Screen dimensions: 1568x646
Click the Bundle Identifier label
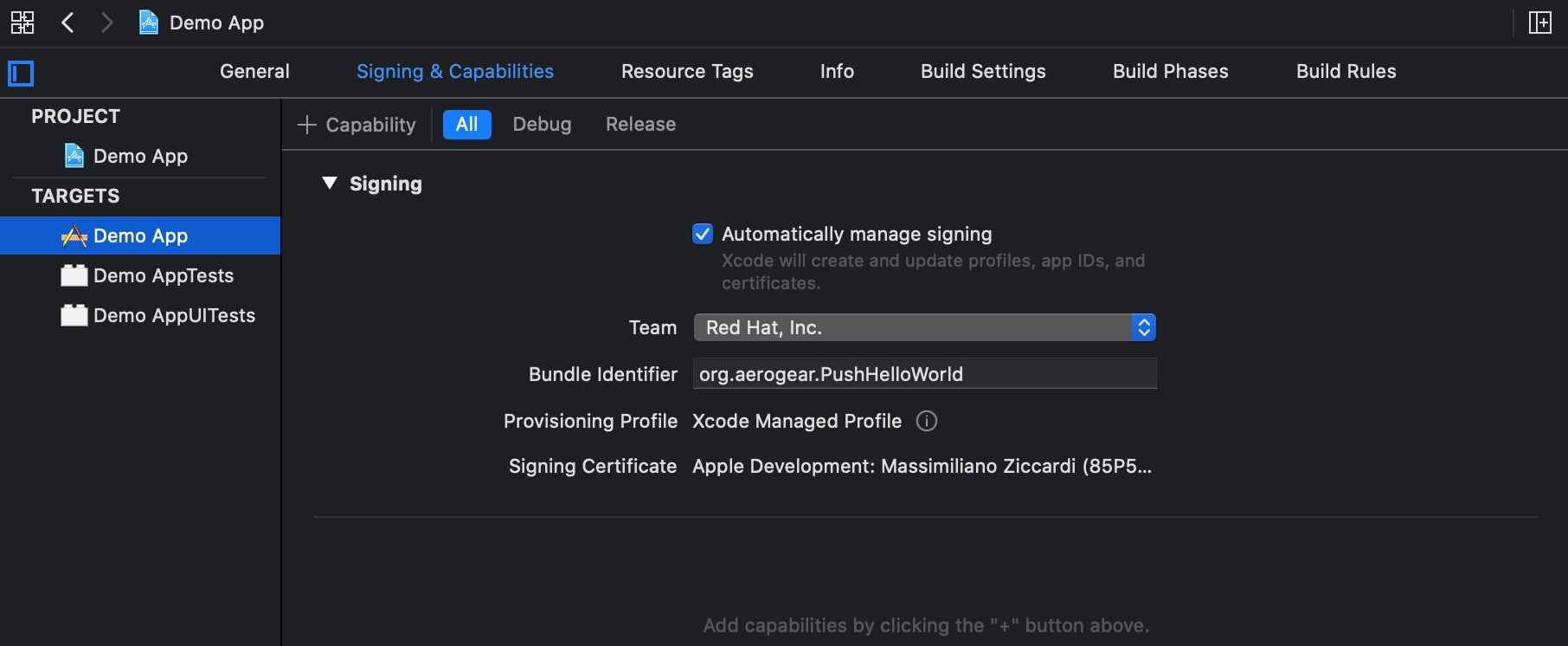(603, 374)
